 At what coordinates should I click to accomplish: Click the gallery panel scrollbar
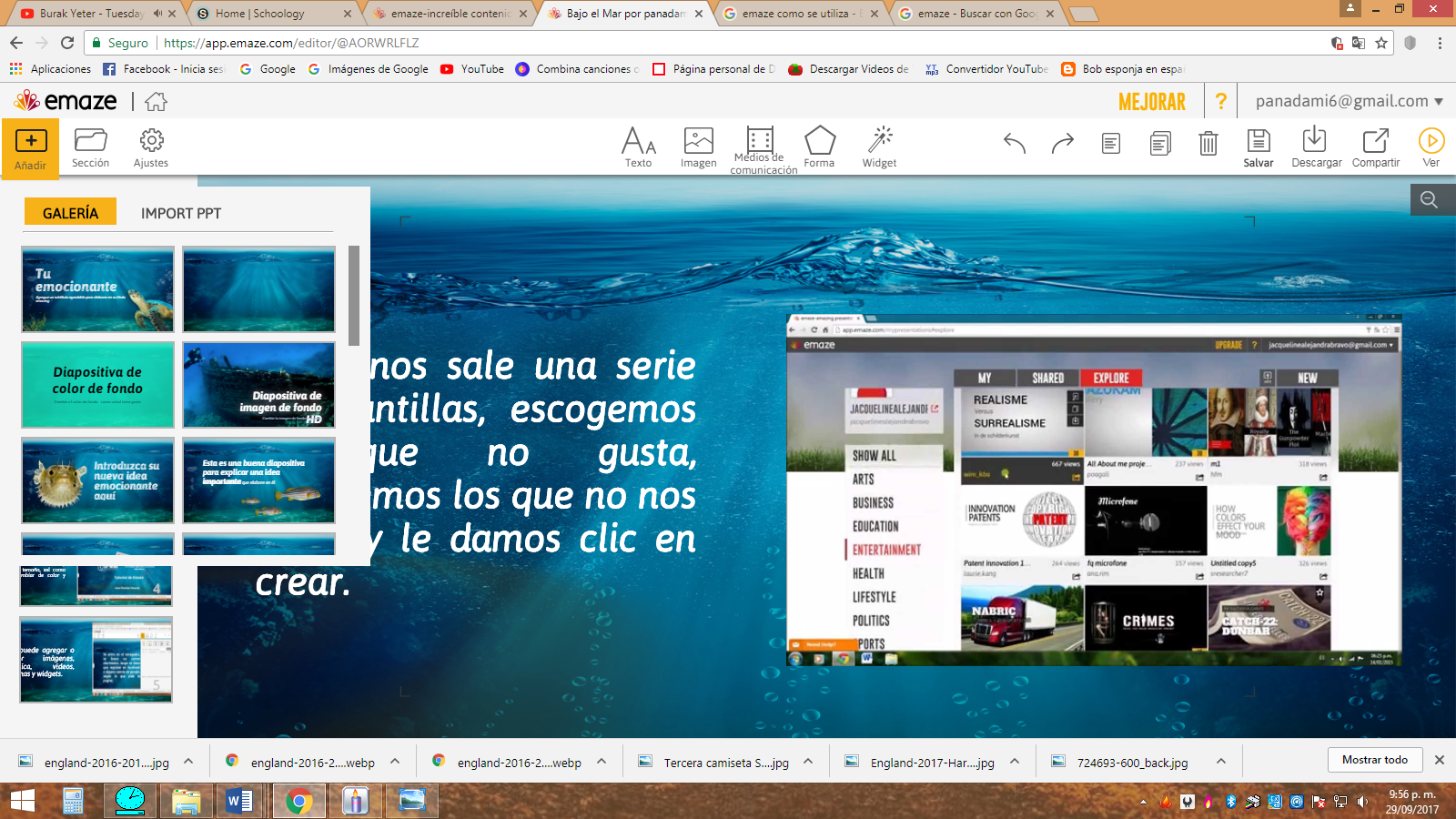coord(354,296)
